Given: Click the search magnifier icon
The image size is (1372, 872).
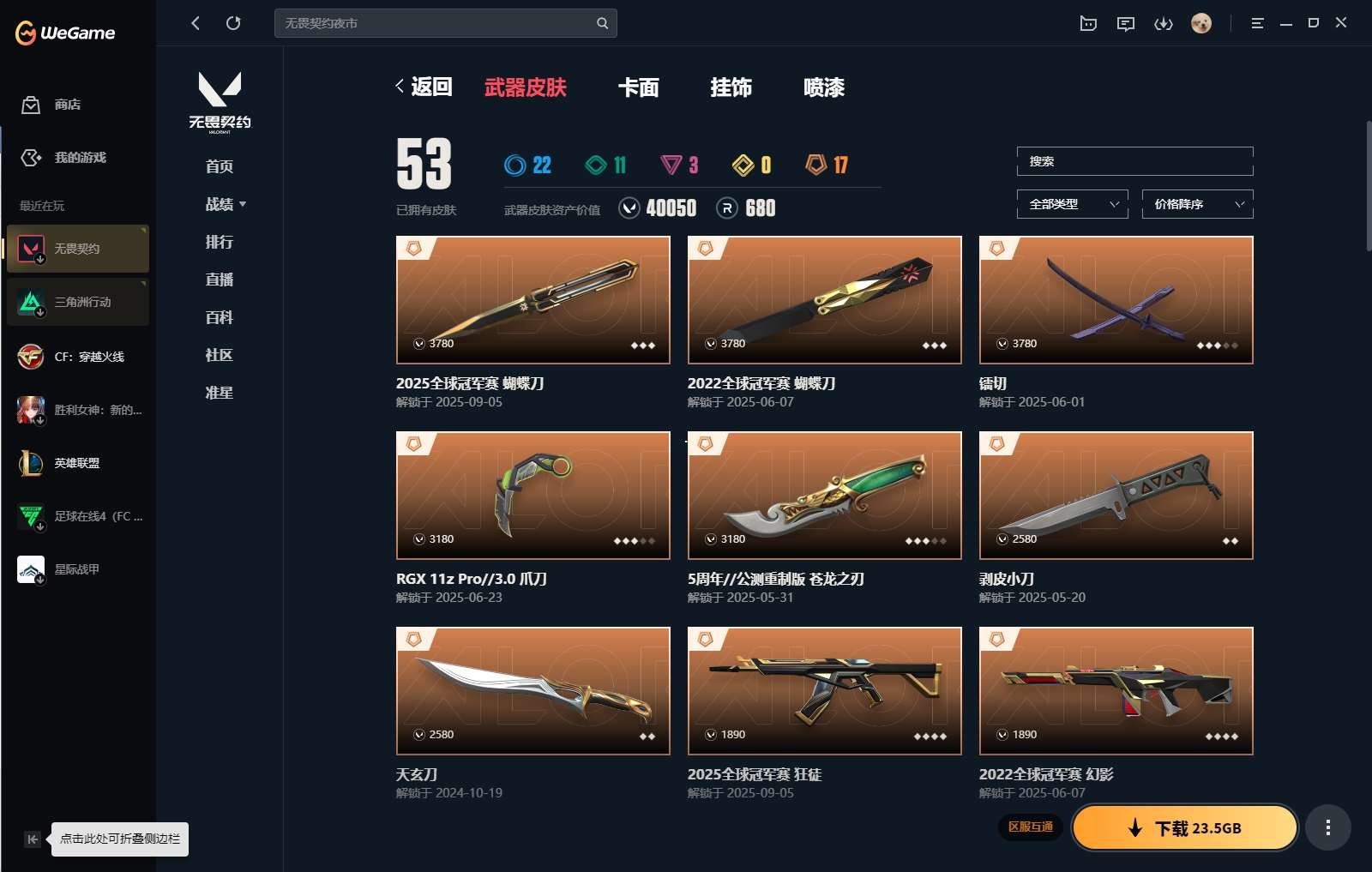Looking at the screenshot, I should pos(602,23).
